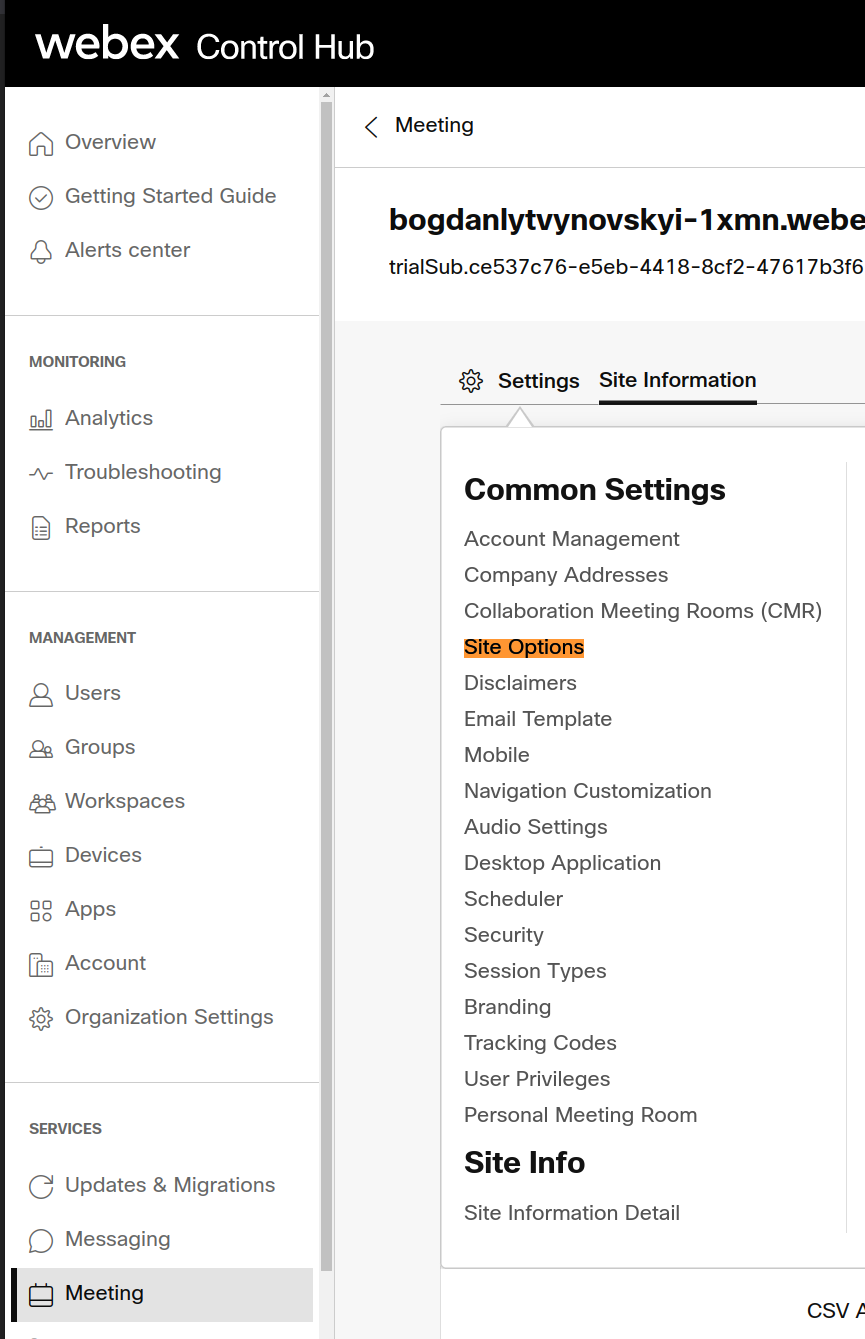The image size is (865, 1339).
Task: View Site Information Detail
Action: click(571, 1213)
